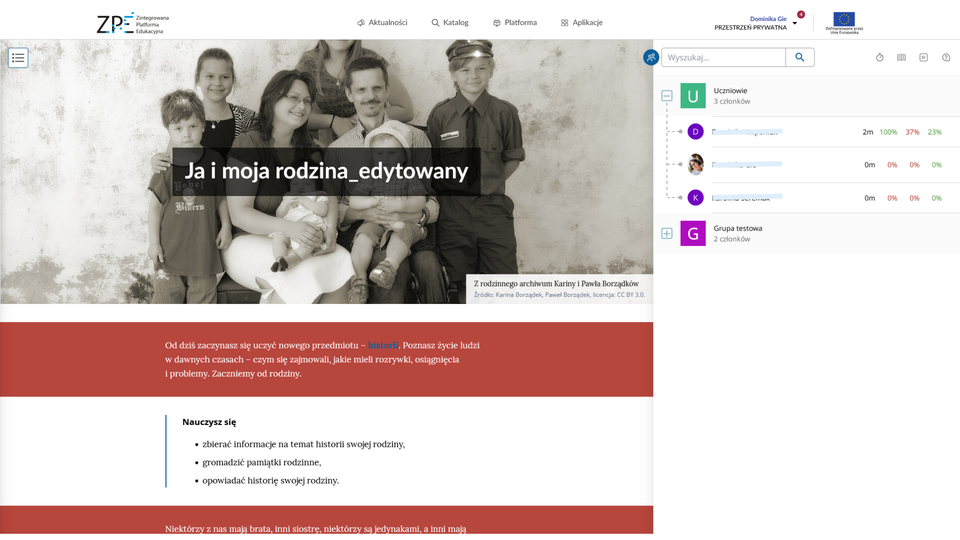Click the play box icon in panel header
960x540 pixels.
923,58
